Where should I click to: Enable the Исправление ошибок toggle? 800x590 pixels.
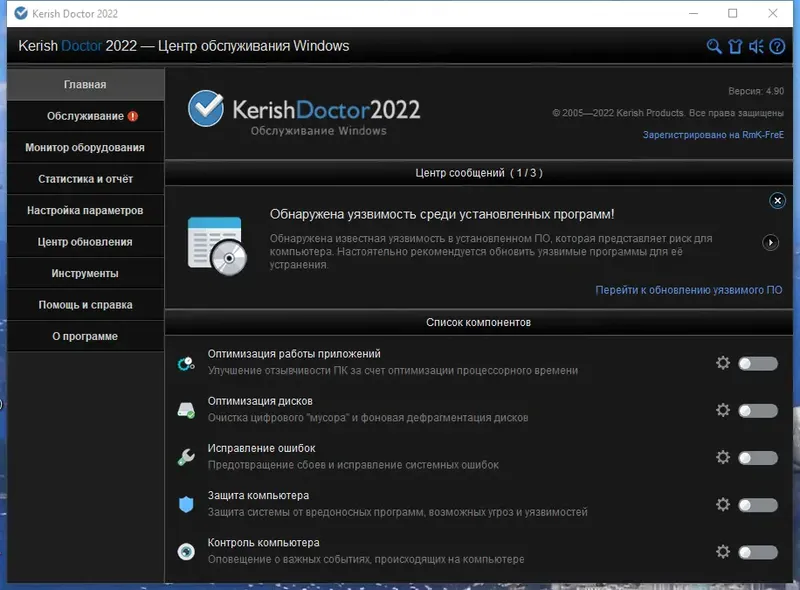click(756, 457)
